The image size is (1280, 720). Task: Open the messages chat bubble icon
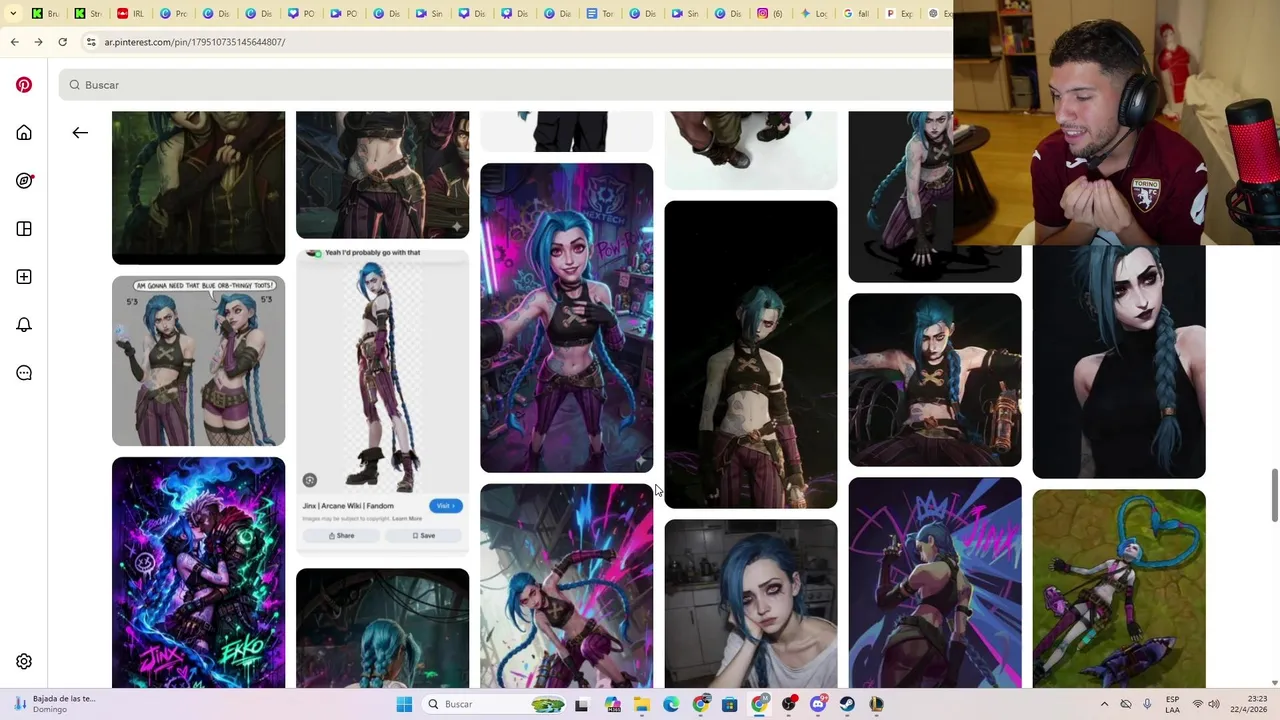pos(24,373)
